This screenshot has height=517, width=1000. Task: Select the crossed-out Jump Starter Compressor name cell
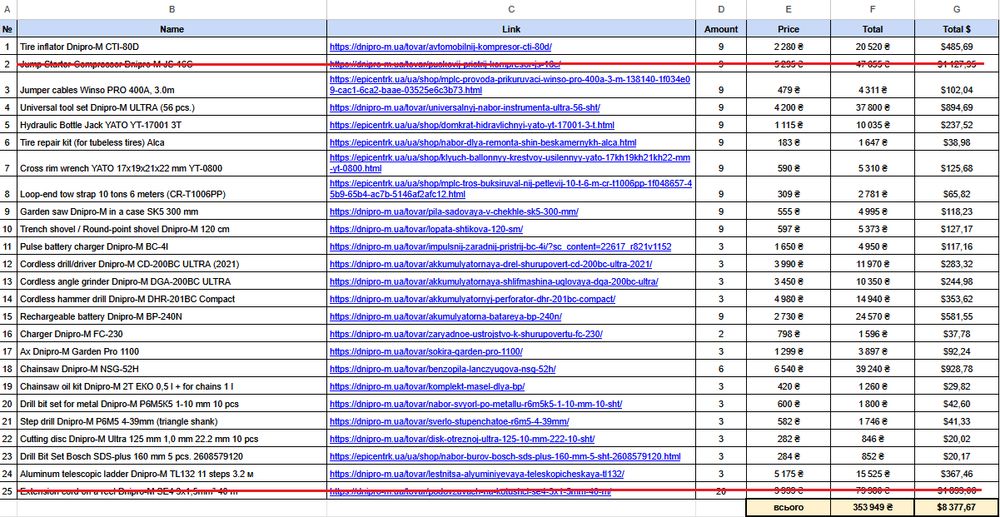[172, 64]
